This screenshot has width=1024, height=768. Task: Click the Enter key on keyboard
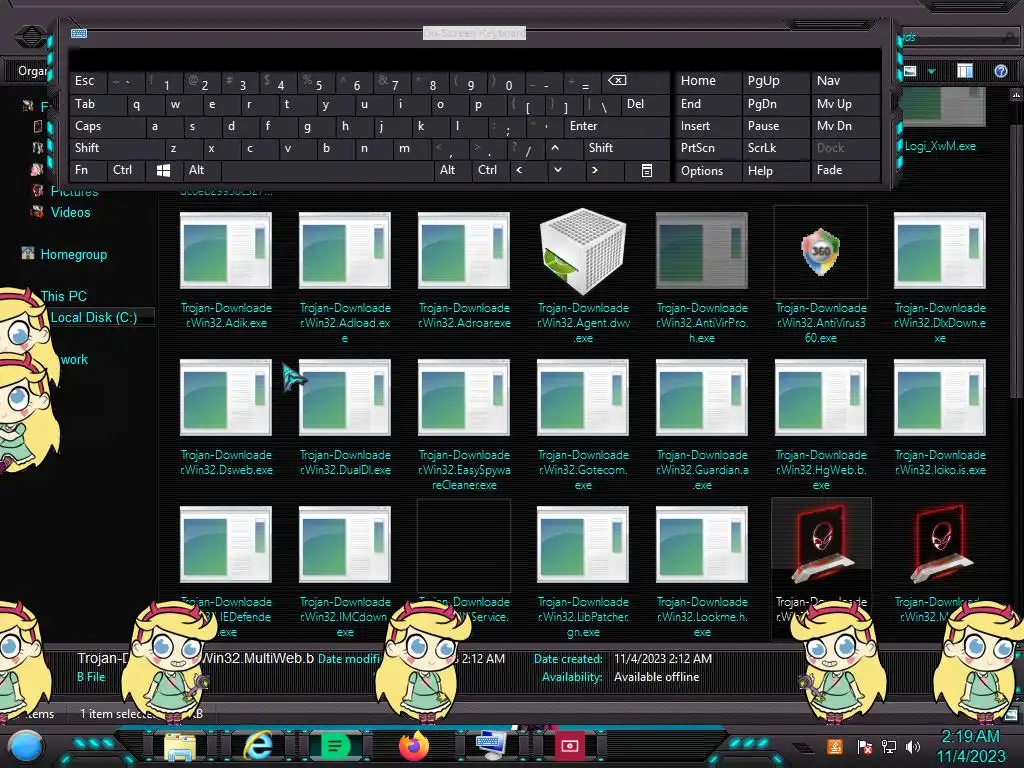click(x=616, y=126)
